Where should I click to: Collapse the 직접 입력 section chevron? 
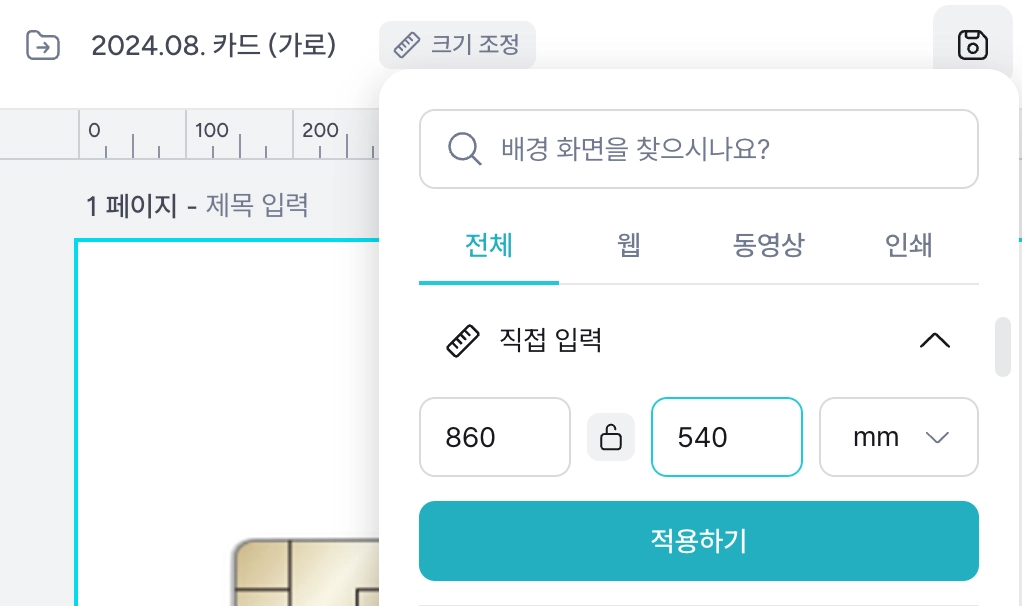click(934, 341)
